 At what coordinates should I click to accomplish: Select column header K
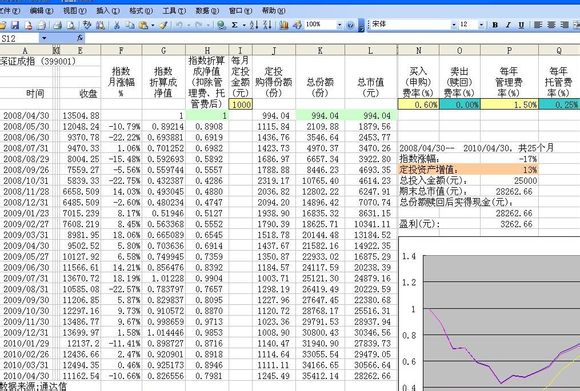(x=320, y=50)
